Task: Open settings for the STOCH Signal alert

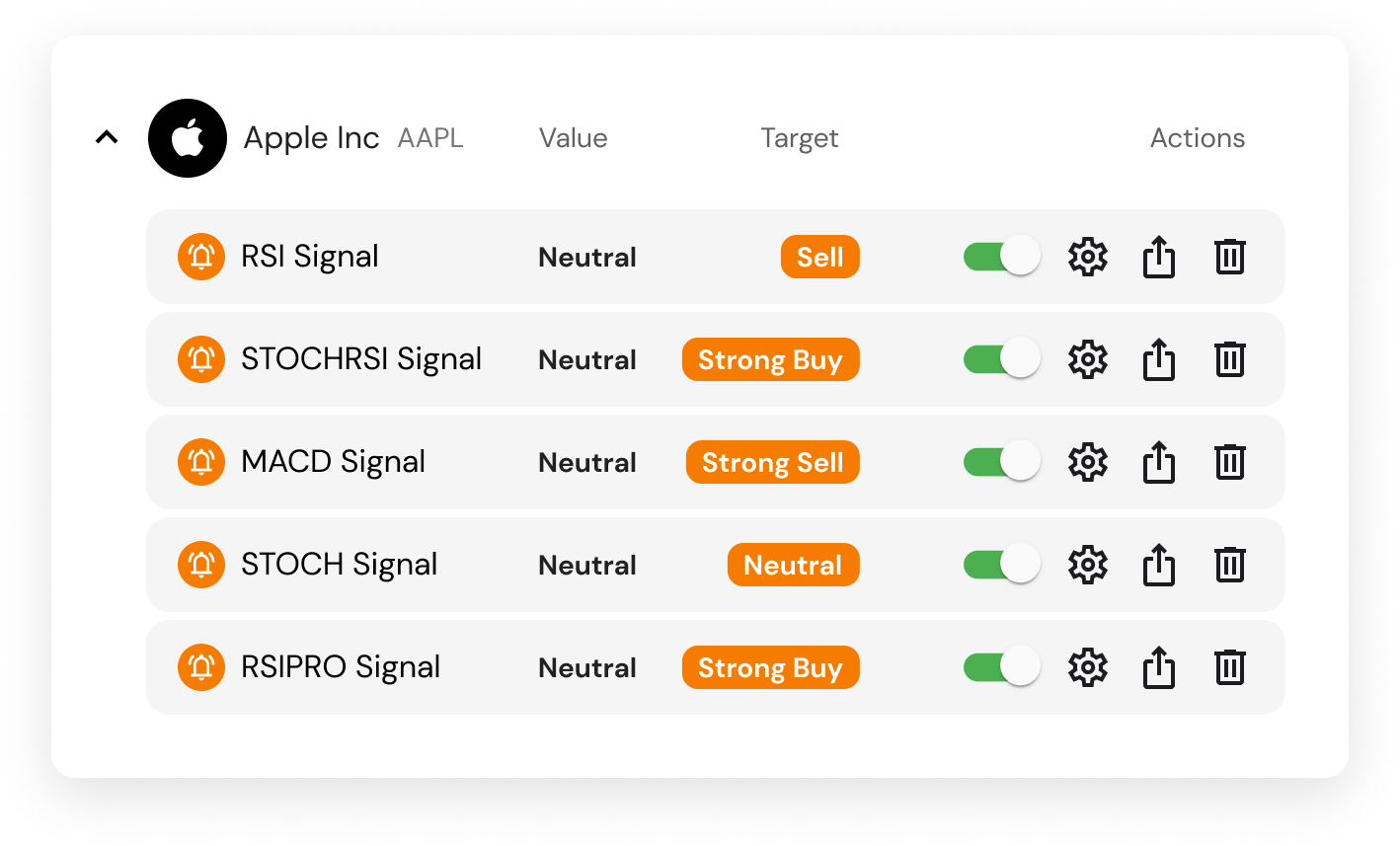Action: [1087, 565]
